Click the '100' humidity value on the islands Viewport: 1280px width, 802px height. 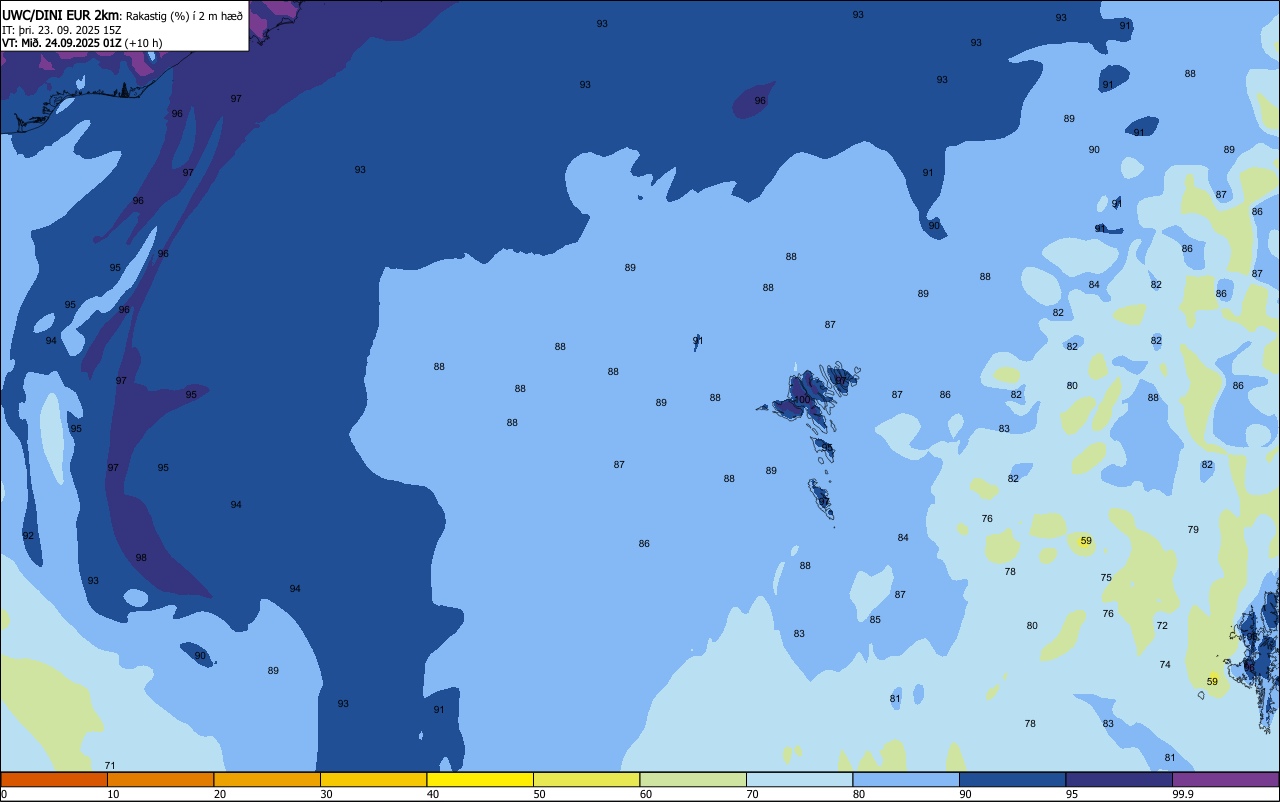(x=802, y=400)
